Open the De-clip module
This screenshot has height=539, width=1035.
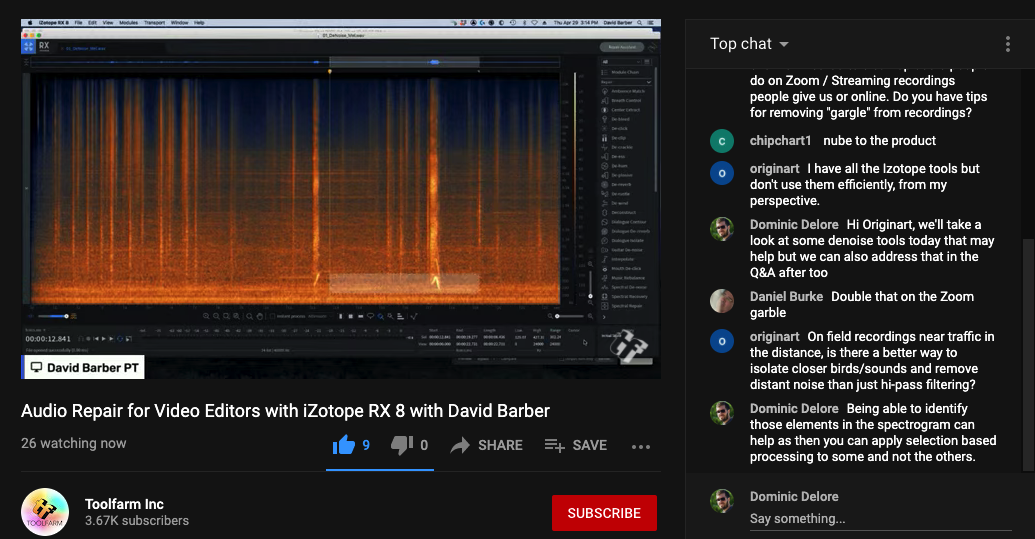pos(613,138)
